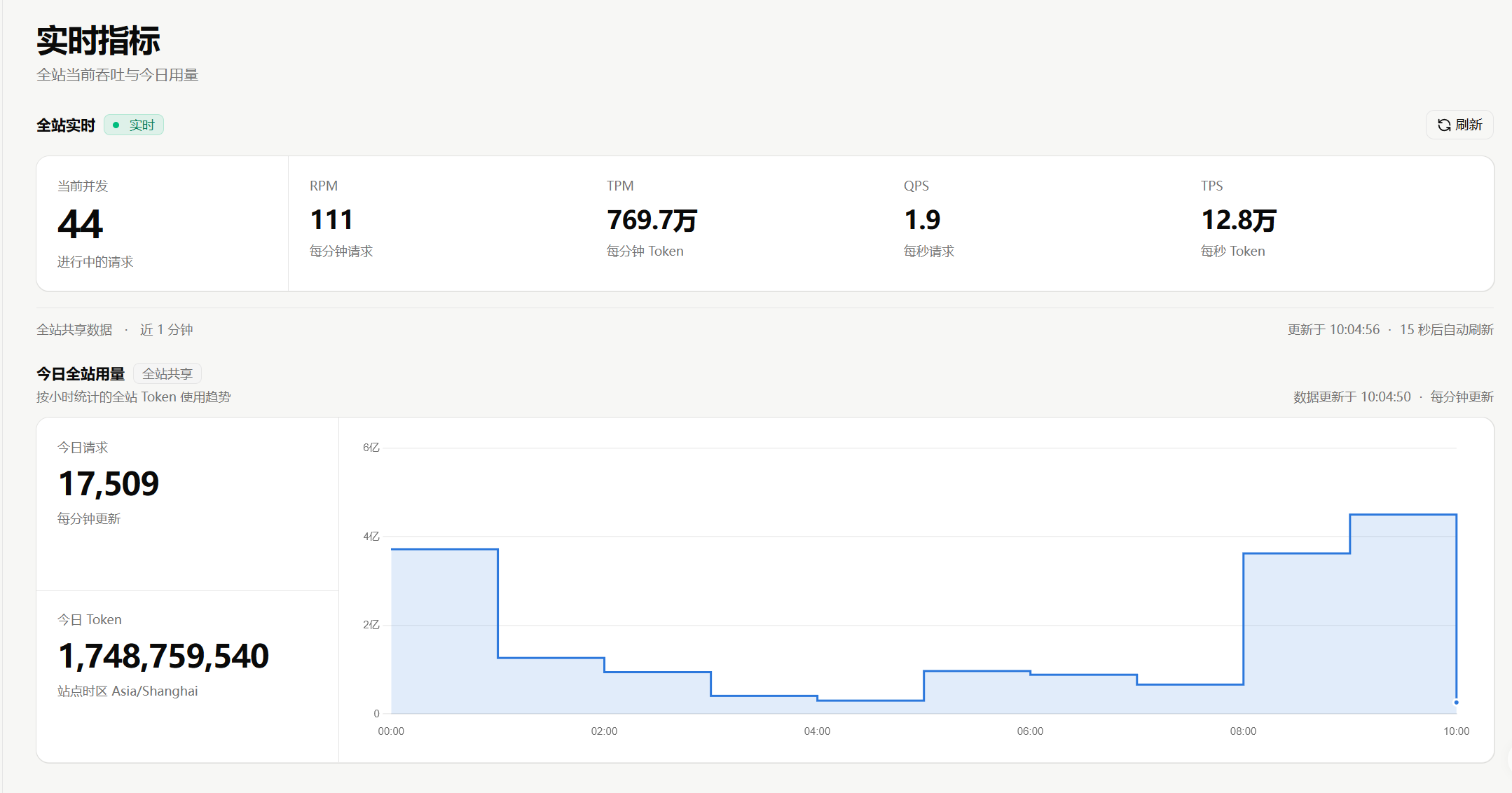
Task: Click the 08:00 label on chart axis
Action: pos(1243,731)
